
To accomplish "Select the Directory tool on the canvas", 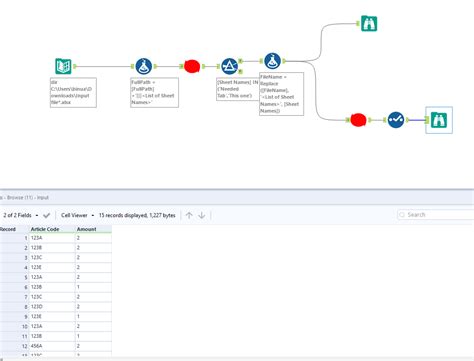I will point(63,66).
